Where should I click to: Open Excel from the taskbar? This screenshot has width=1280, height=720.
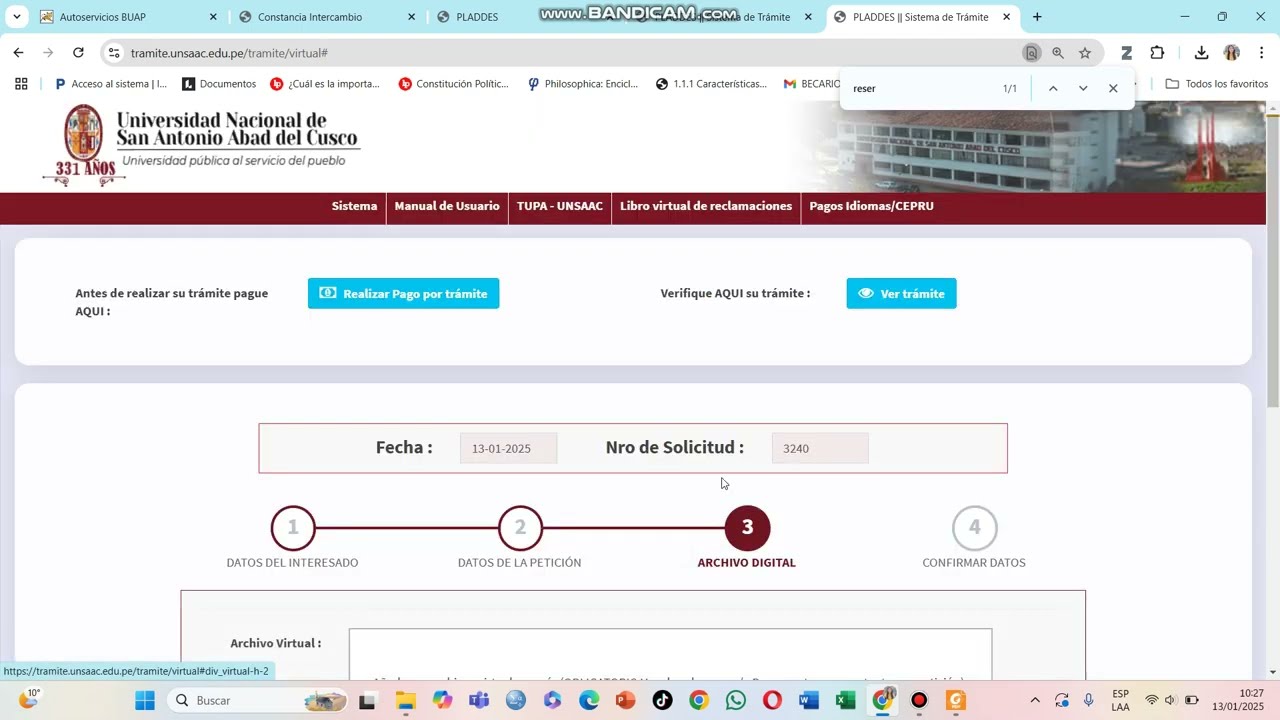tap(845, 700)
